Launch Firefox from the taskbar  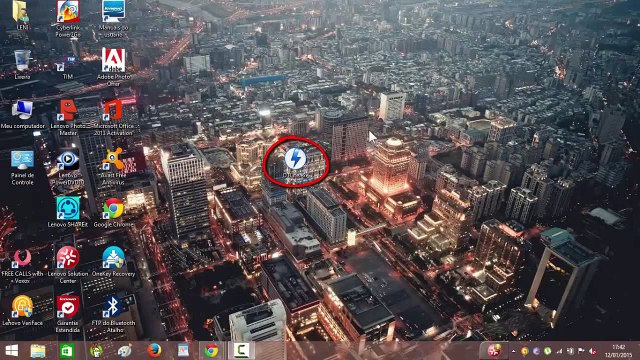pyautogui.click(x=154, y=351)
